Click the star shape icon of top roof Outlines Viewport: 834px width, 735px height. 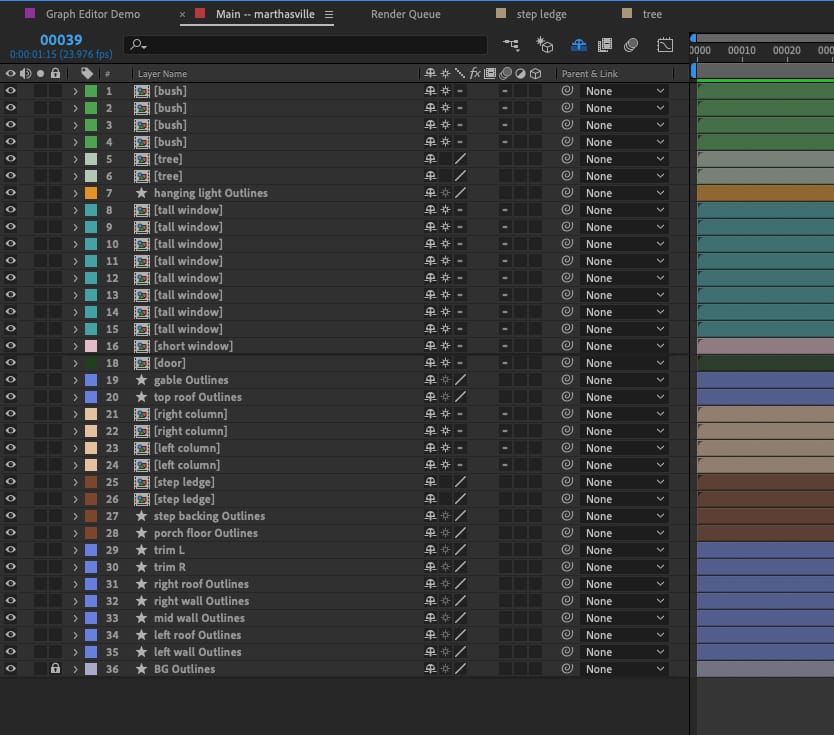tap(141, 397)
